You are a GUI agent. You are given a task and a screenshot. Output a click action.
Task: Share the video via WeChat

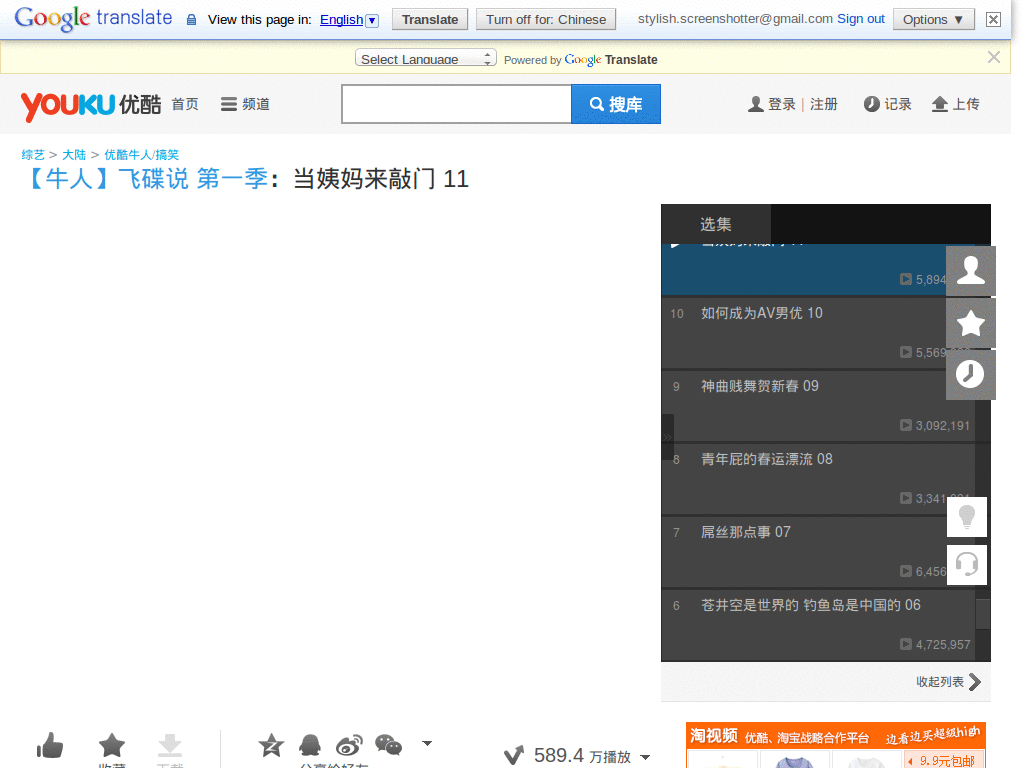(x=388, y=744)
